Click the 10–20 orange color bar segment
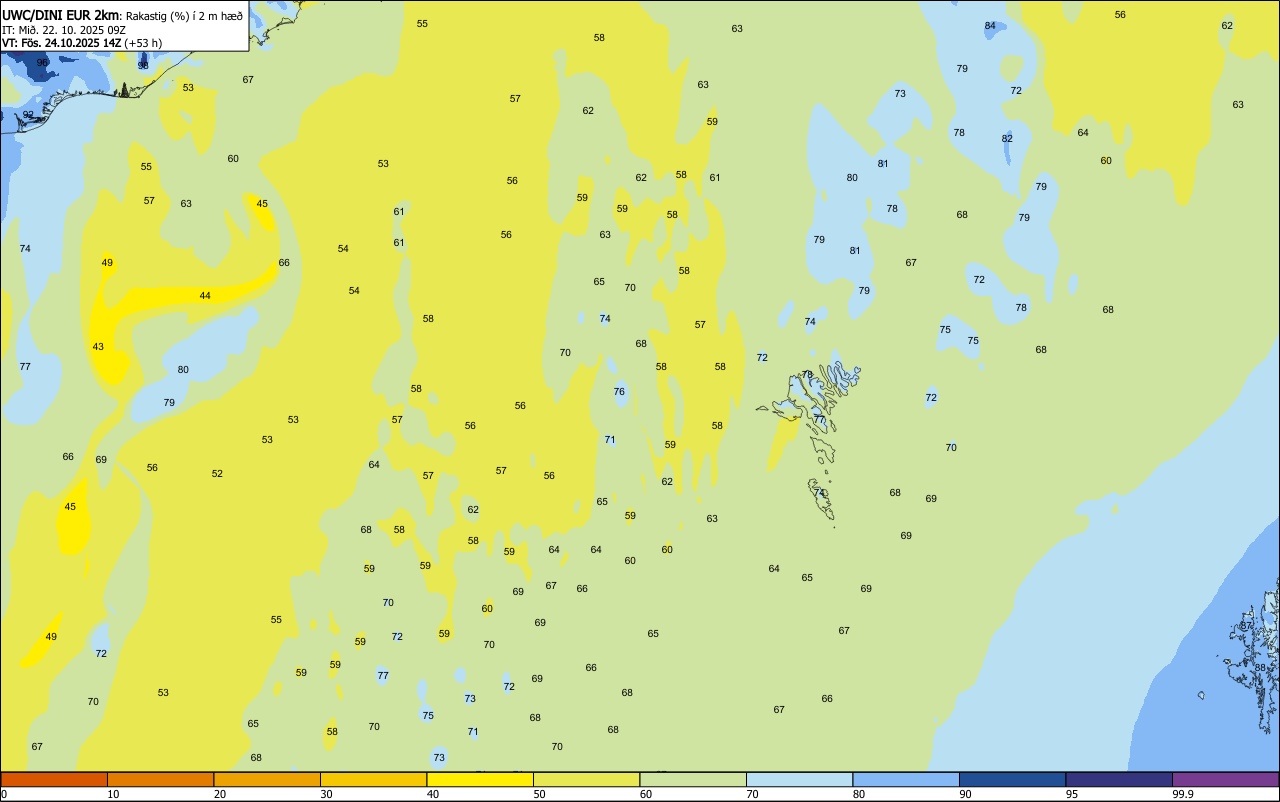Screen dimensions: 1280x802 pos(160,779)
